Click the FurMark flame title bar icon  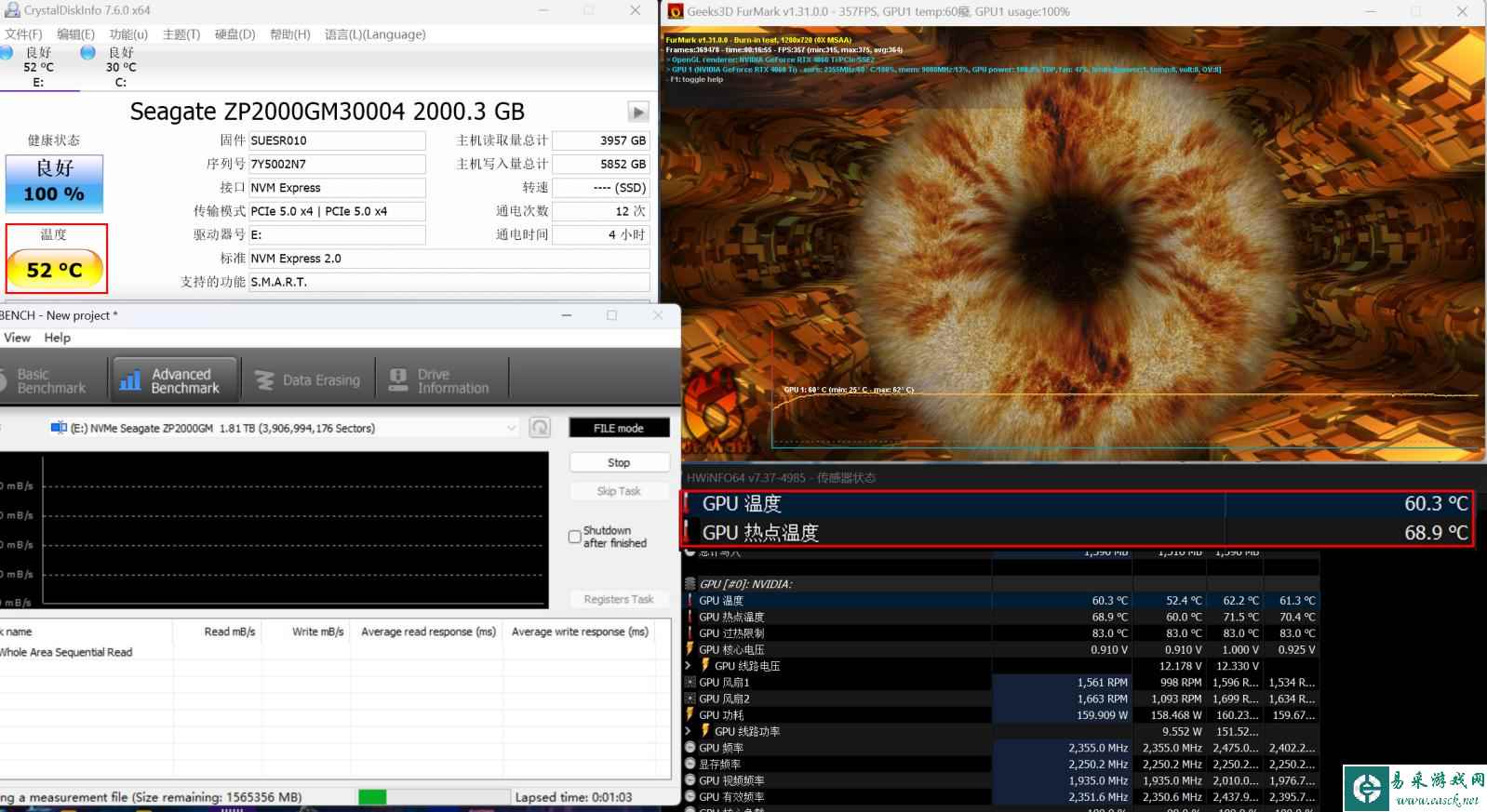[676, 11]
